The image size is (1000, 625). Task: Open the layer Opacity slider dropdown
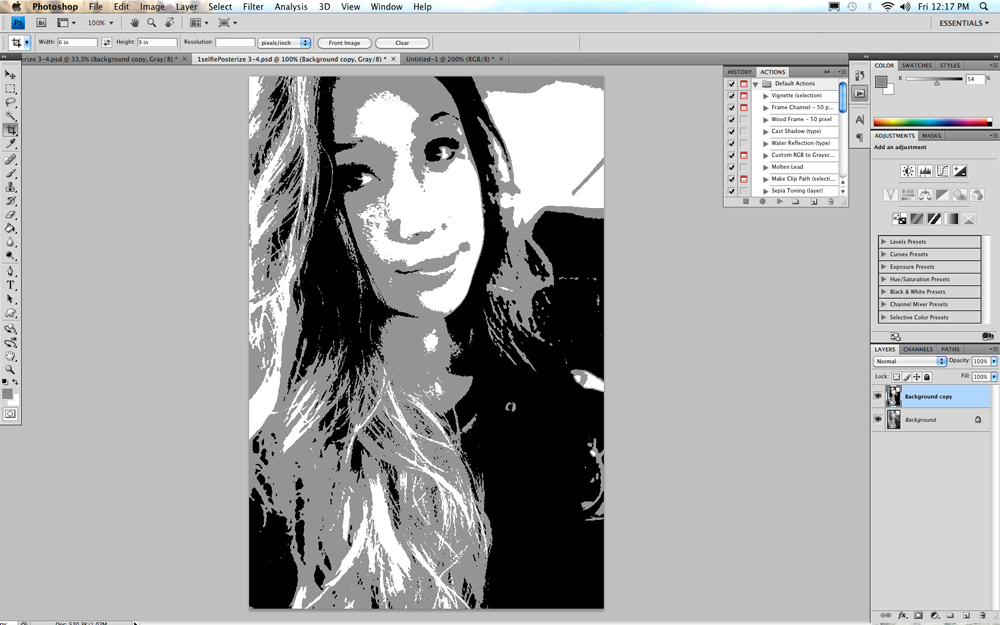(x=994, y=361)
